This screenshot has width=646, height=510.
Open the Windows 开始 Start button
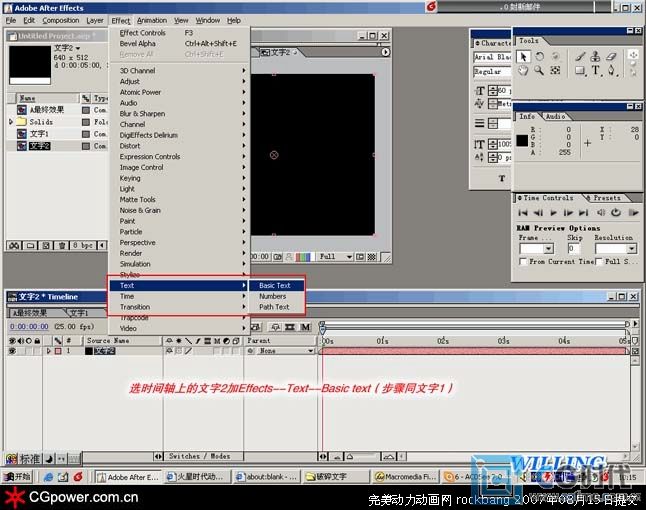pos(17,477)
